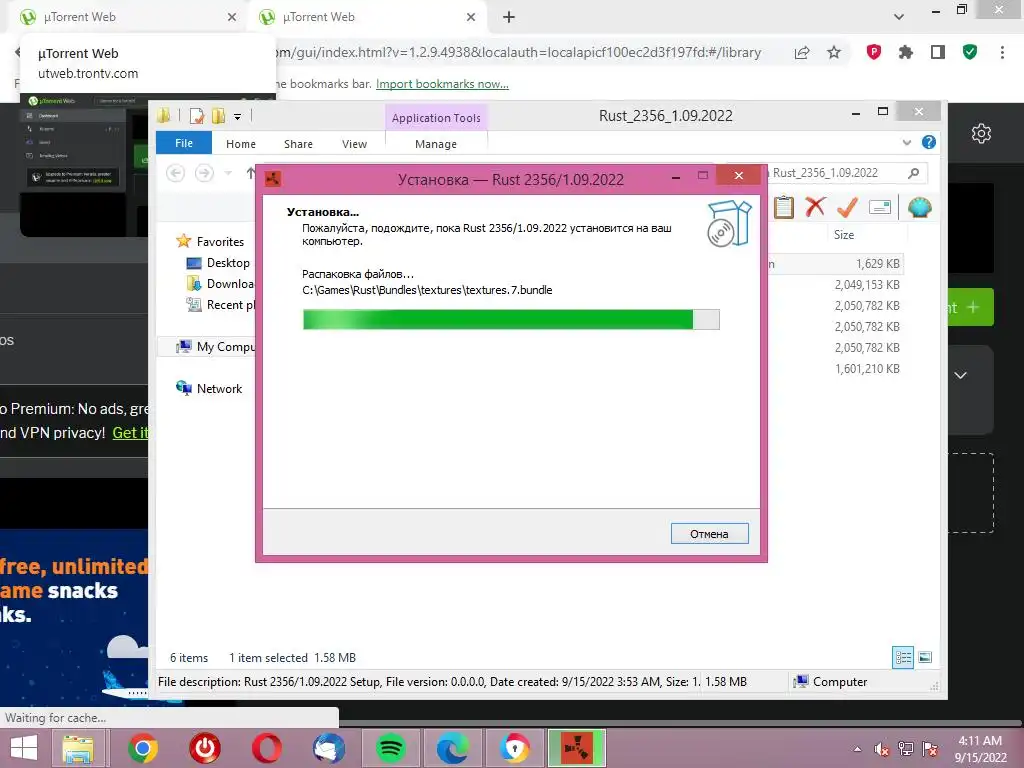Open the quick access toolbar dropdown
Image resolution: width=1024 pixels, height=768 pixels.
tap(237, 117)
